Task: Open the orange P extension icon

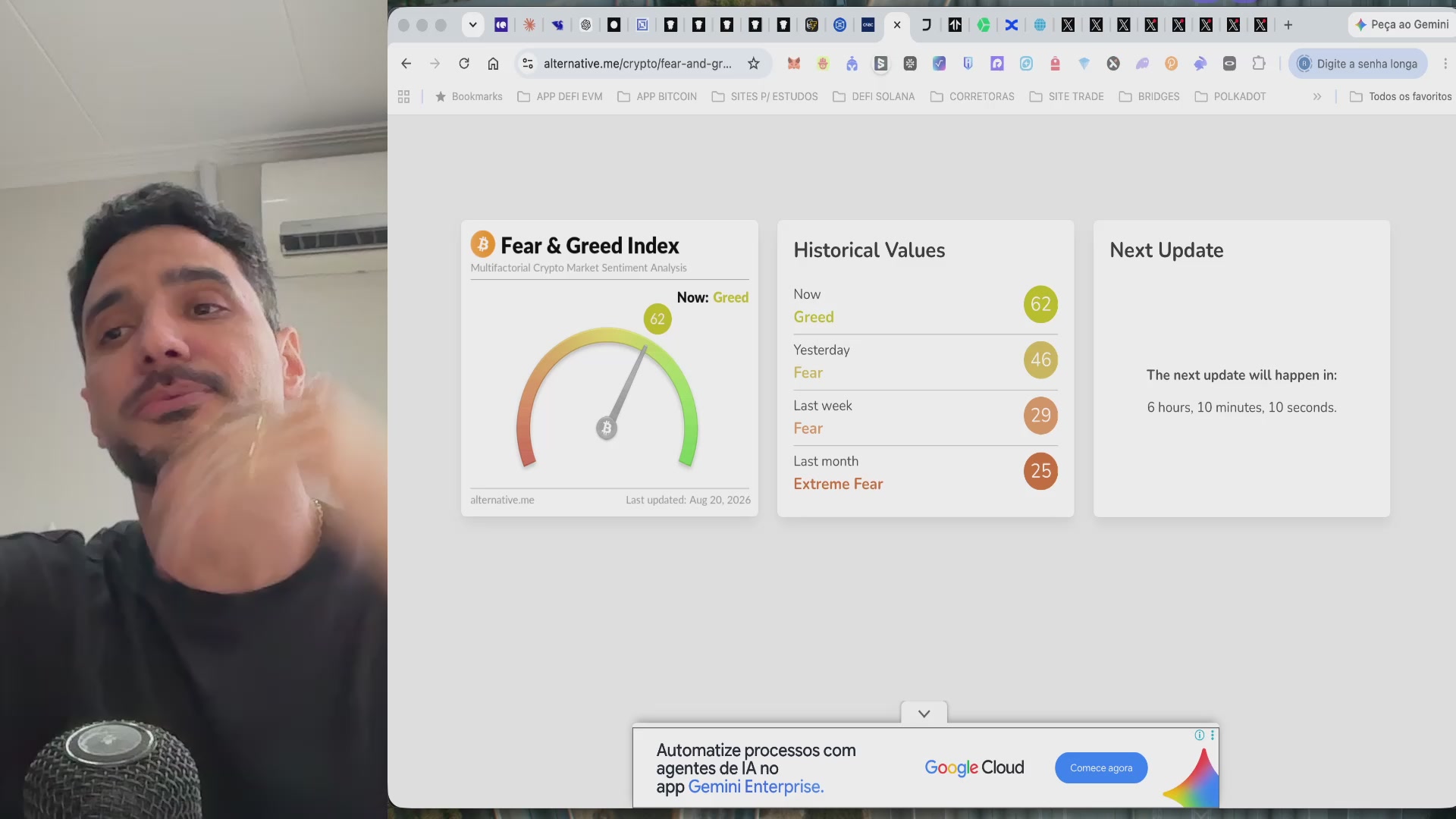Action: click(1171, 64)
